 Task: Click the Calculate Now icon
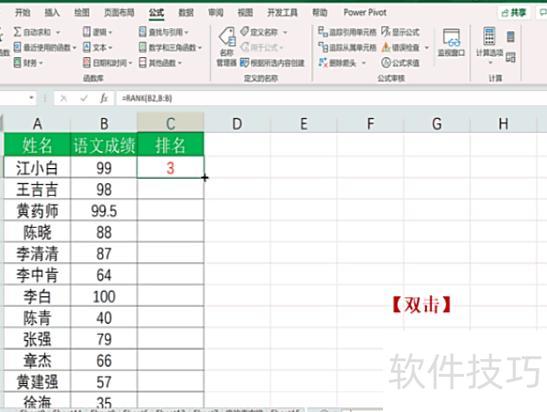click(510, 36)
